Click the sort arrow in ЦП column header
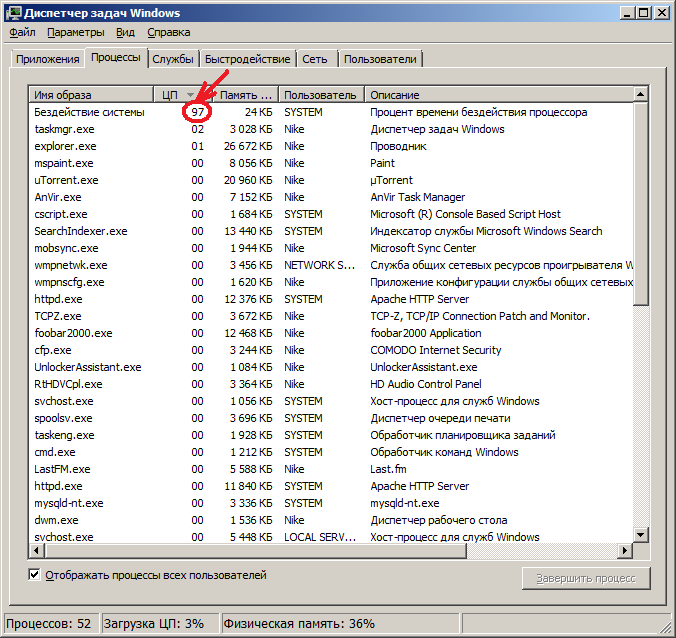Image resolution: width=676 pixels, height=638 pixels. coord(191,95)
